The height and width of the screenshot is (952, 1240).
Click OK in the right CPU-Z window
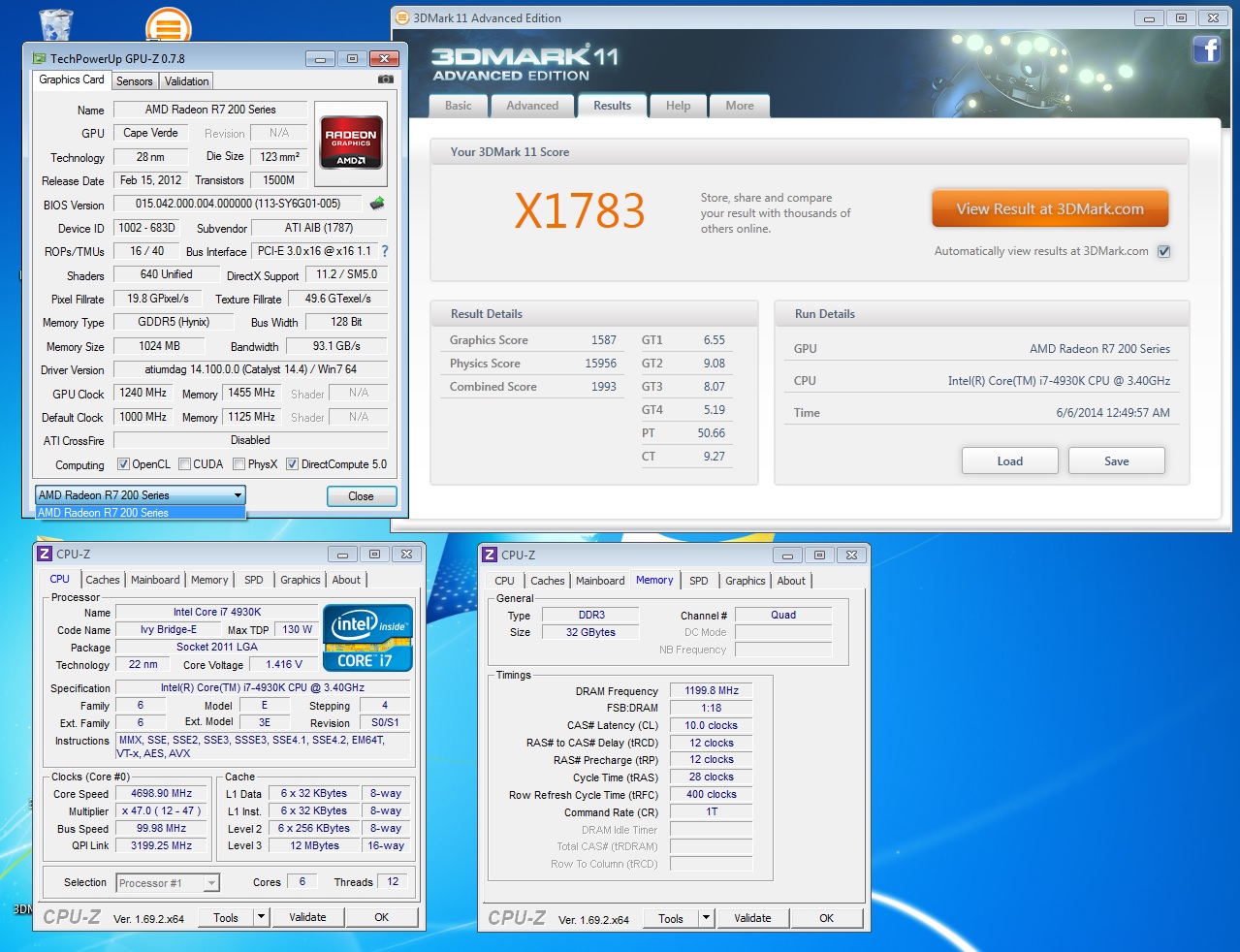pos(826,918)
